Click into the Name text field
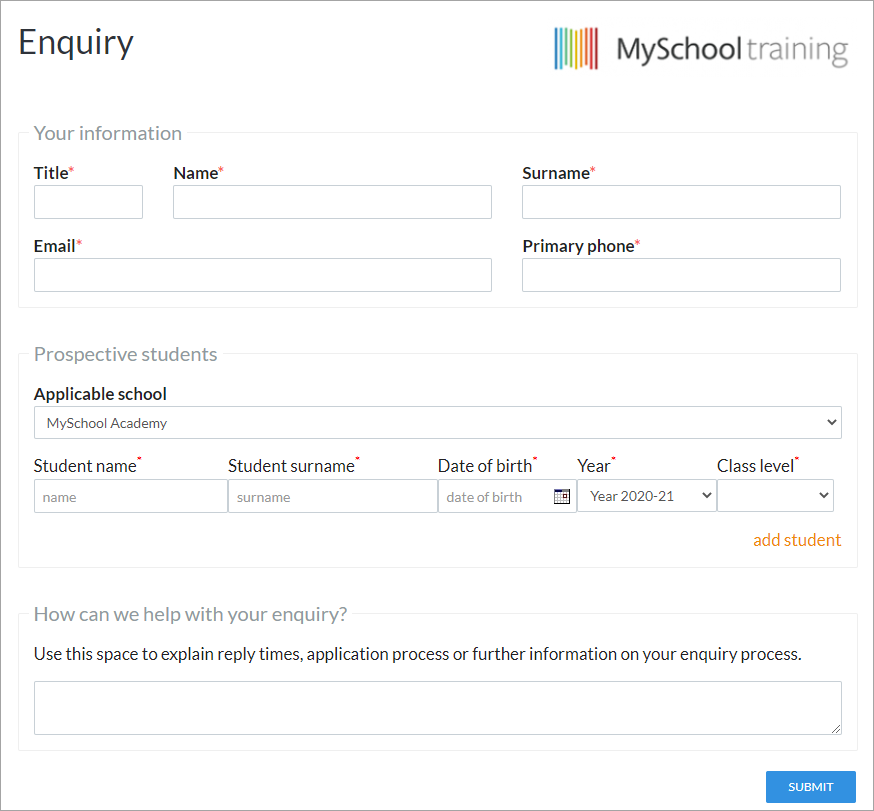The height and width of the screenshot is (811, 874). pos(332,202)
